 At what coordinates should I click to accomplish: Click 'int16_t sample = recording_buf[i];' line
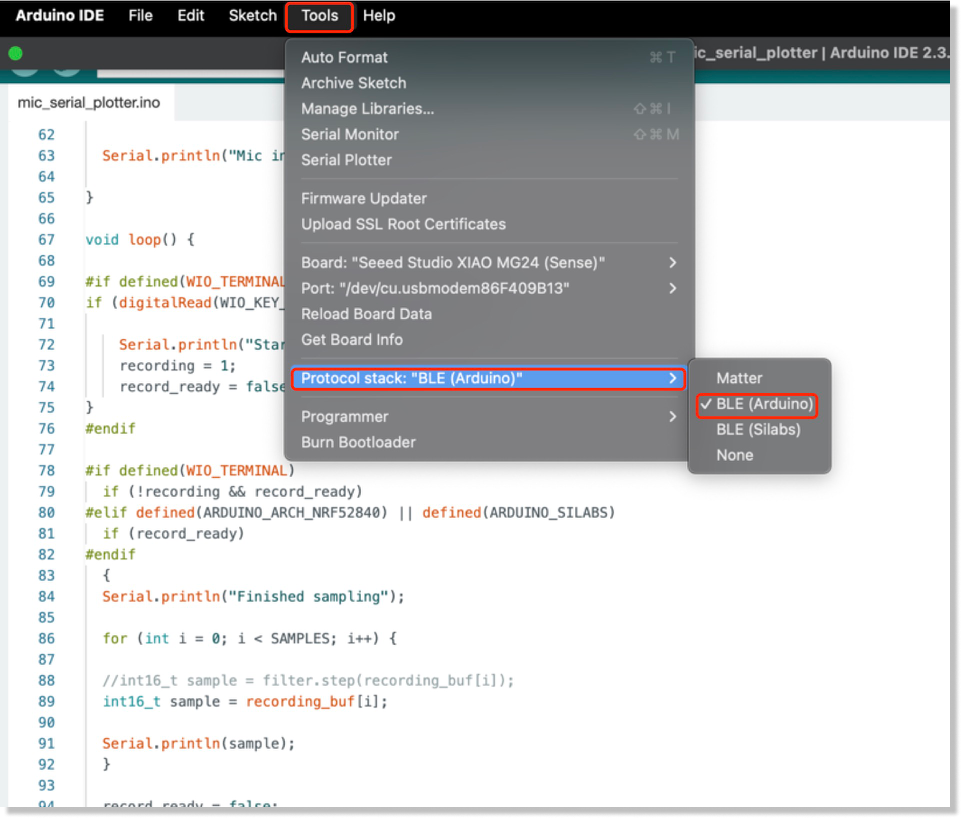[x=245, y=702]
